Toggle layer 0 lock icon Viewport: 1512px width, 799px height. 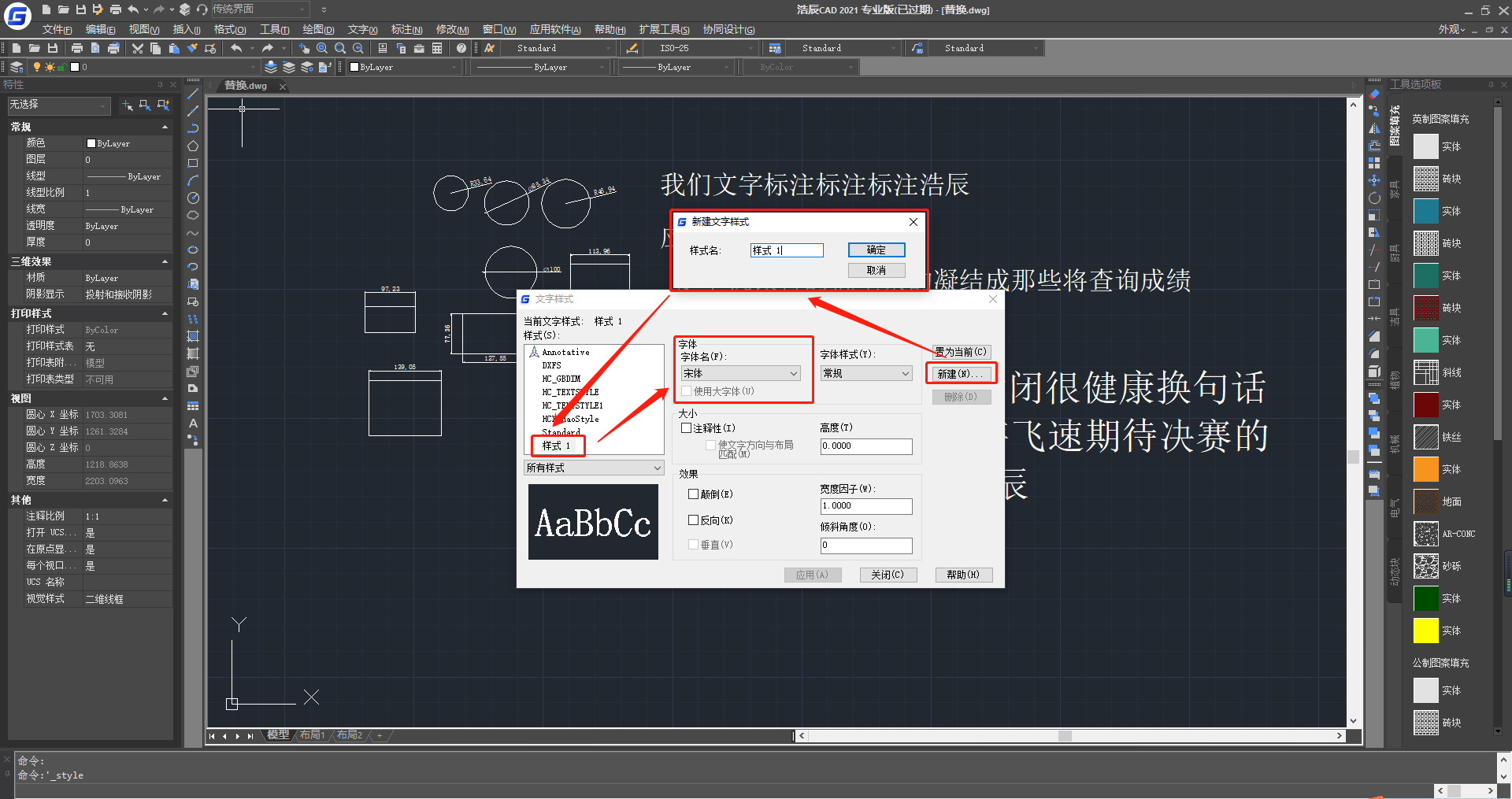(x=61, y=67)
